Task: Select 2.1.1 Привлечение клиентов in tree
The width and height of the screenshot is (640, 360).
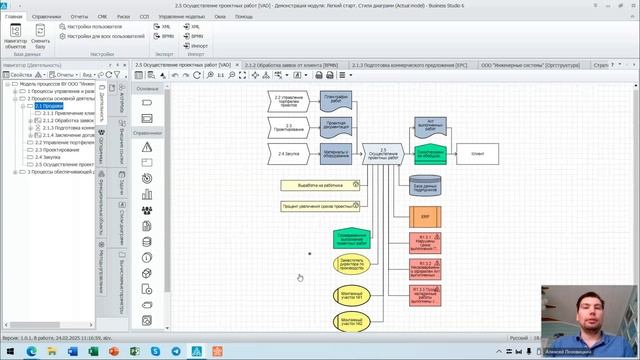Action: (68, 113)
